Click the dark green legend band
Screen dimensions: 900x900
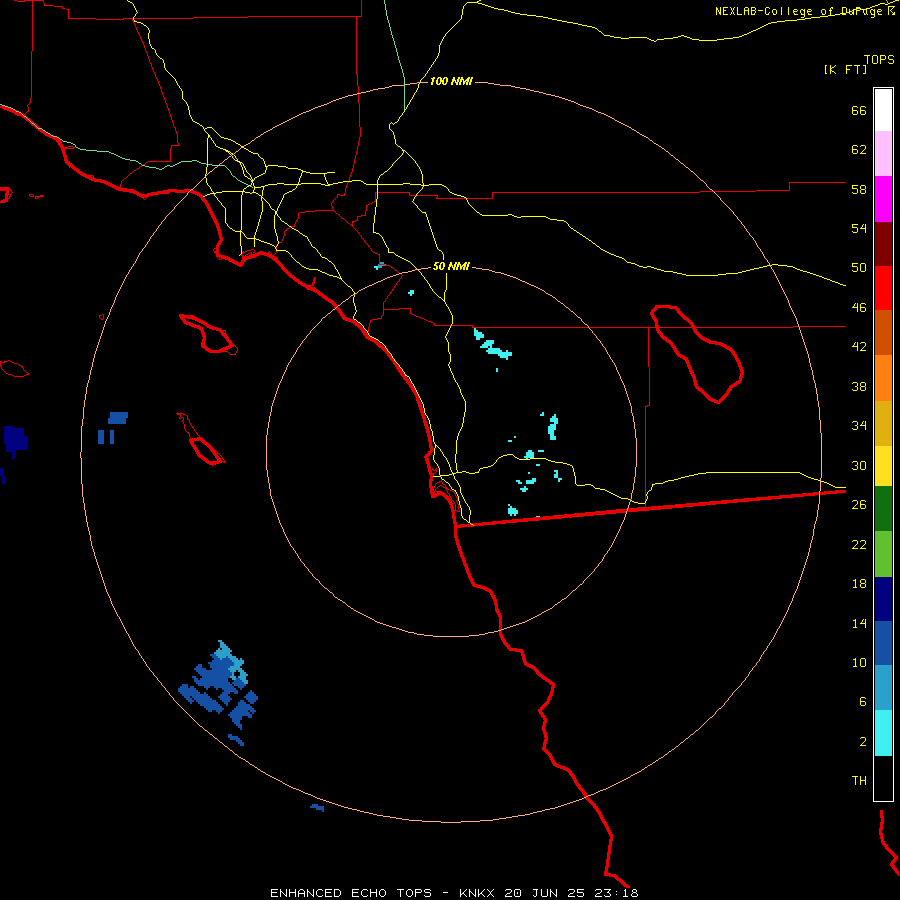point(883,509)
